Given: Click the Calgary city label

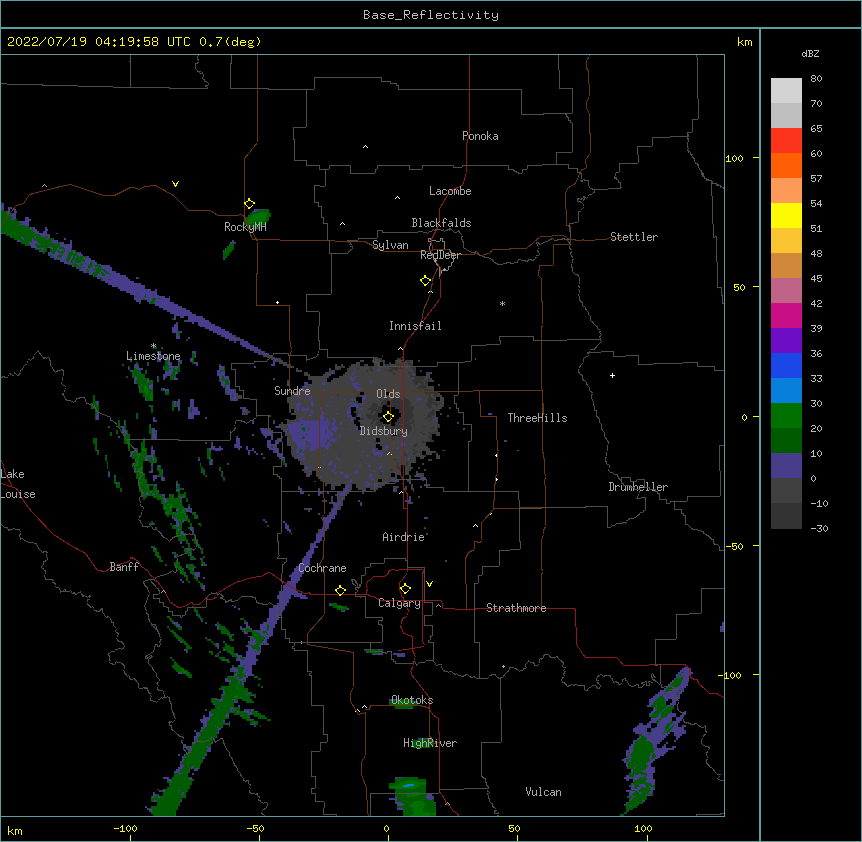Looking at the screenshot, I should tap(399, 603).
